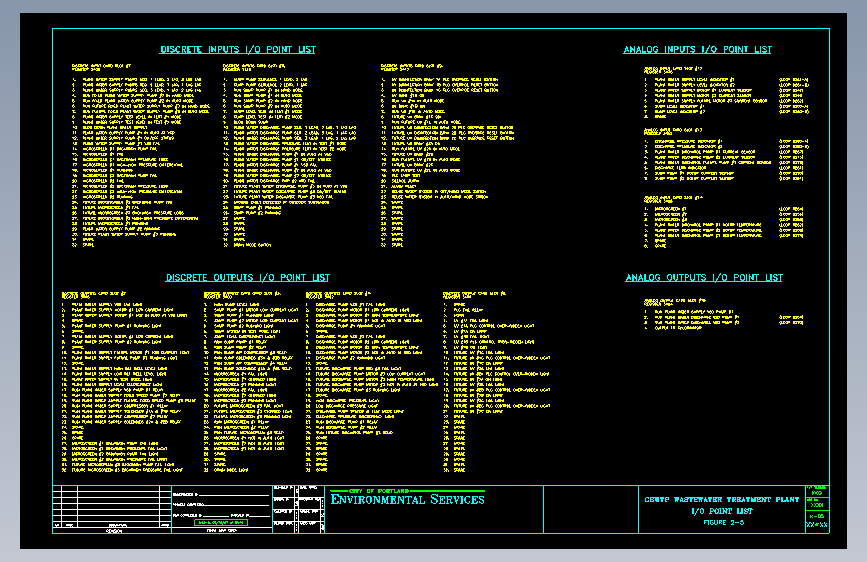Click the "DISCRETE OUTPUTS I/O POINT LIST" heading
This screenshot has height=562, width=867.
click(248, 278)
